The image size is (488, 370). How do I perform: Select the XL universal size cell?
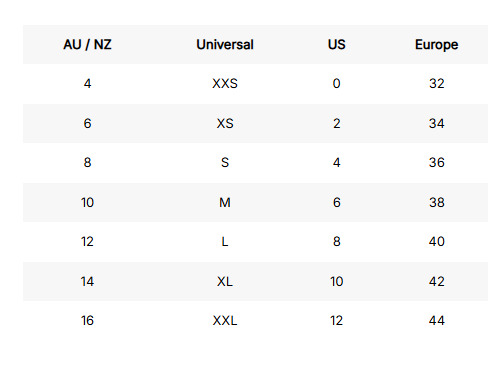click(225, 281)
